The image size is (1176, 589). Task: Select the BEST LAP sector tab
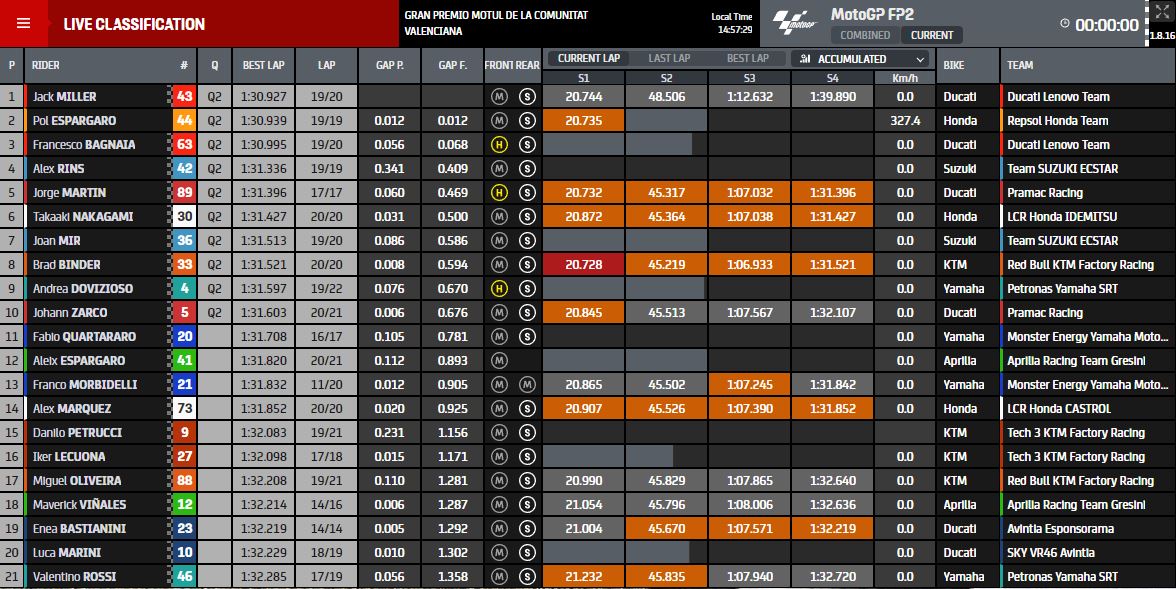coord(748,59)
